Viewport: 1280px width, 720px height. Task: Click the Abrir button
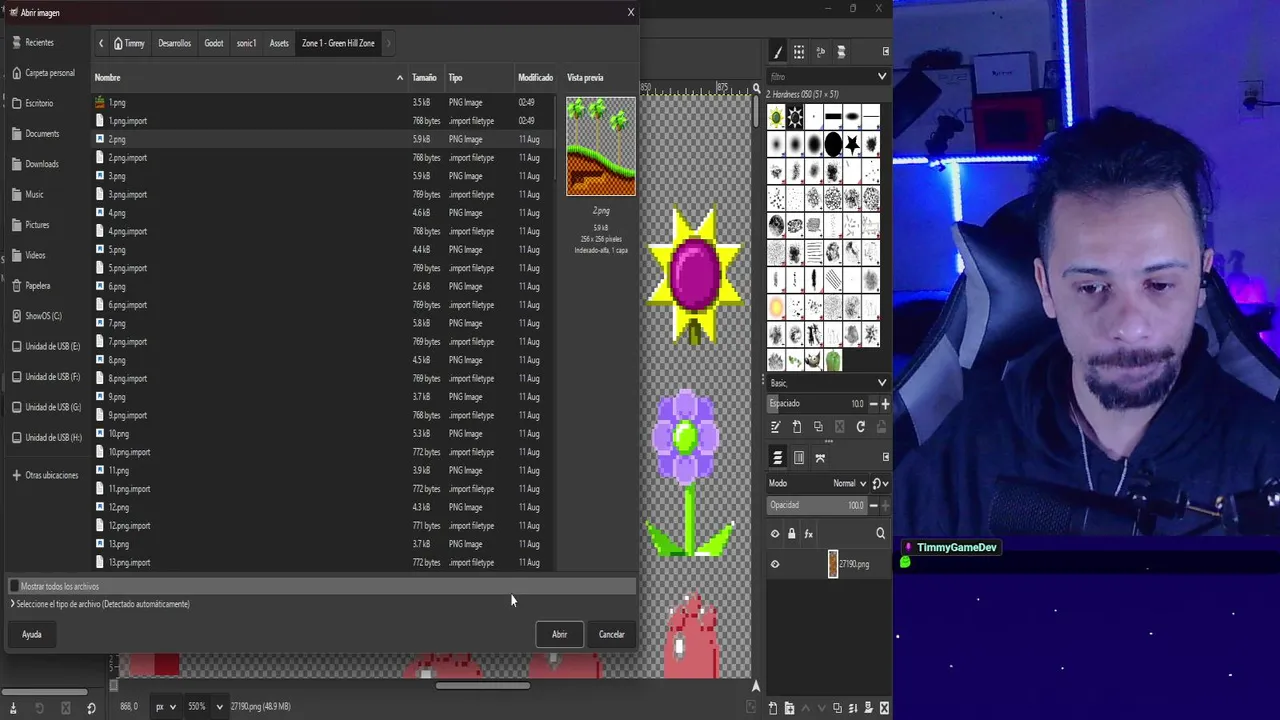(559, 634)
